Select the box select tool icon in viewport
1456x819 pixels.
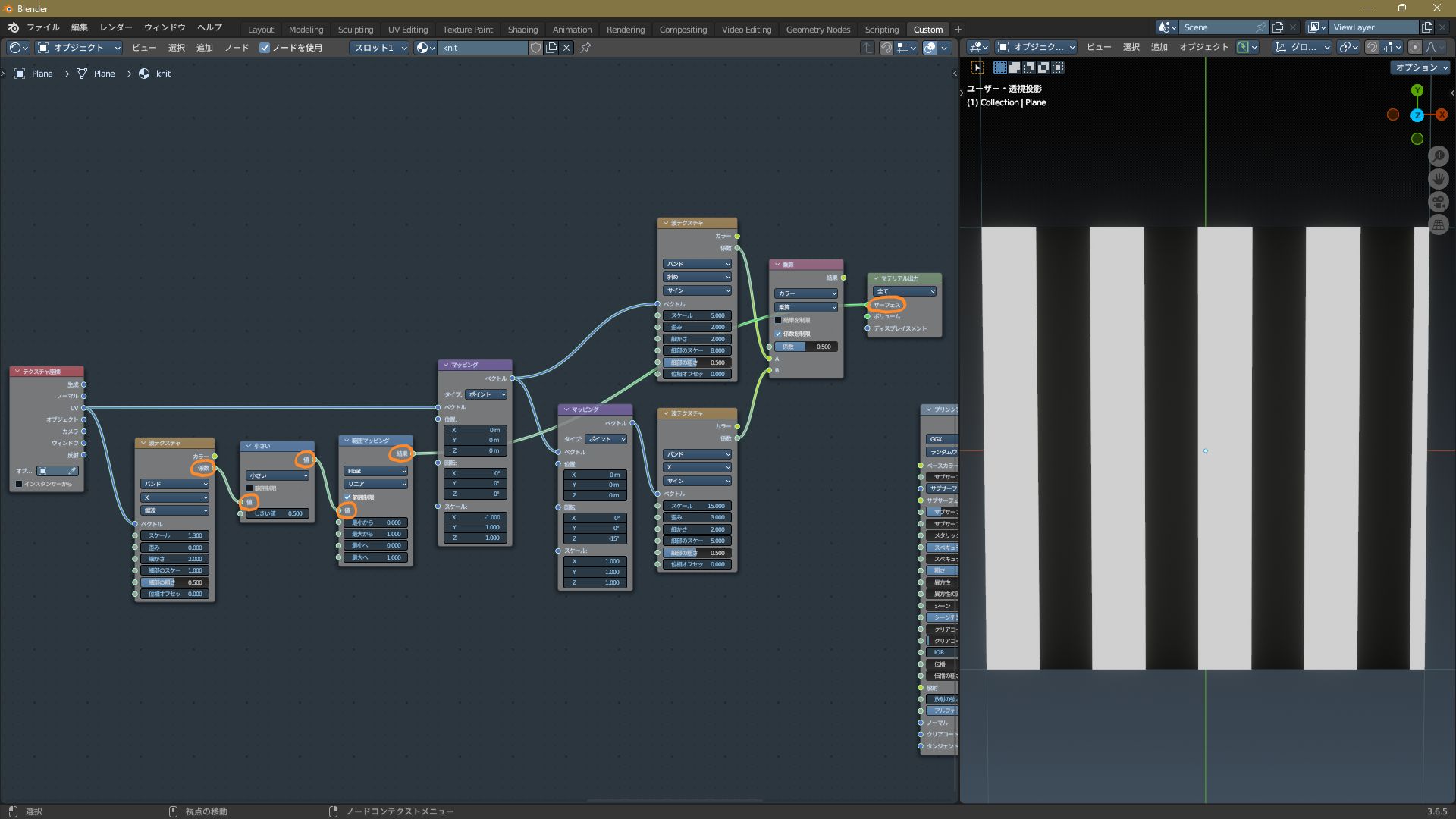point(977,67)
